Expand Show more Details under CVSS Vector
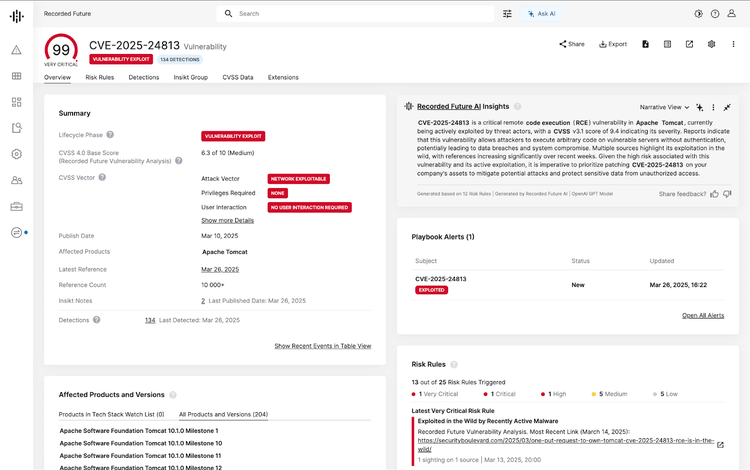 pyautogui.click(x=227, y=220)
